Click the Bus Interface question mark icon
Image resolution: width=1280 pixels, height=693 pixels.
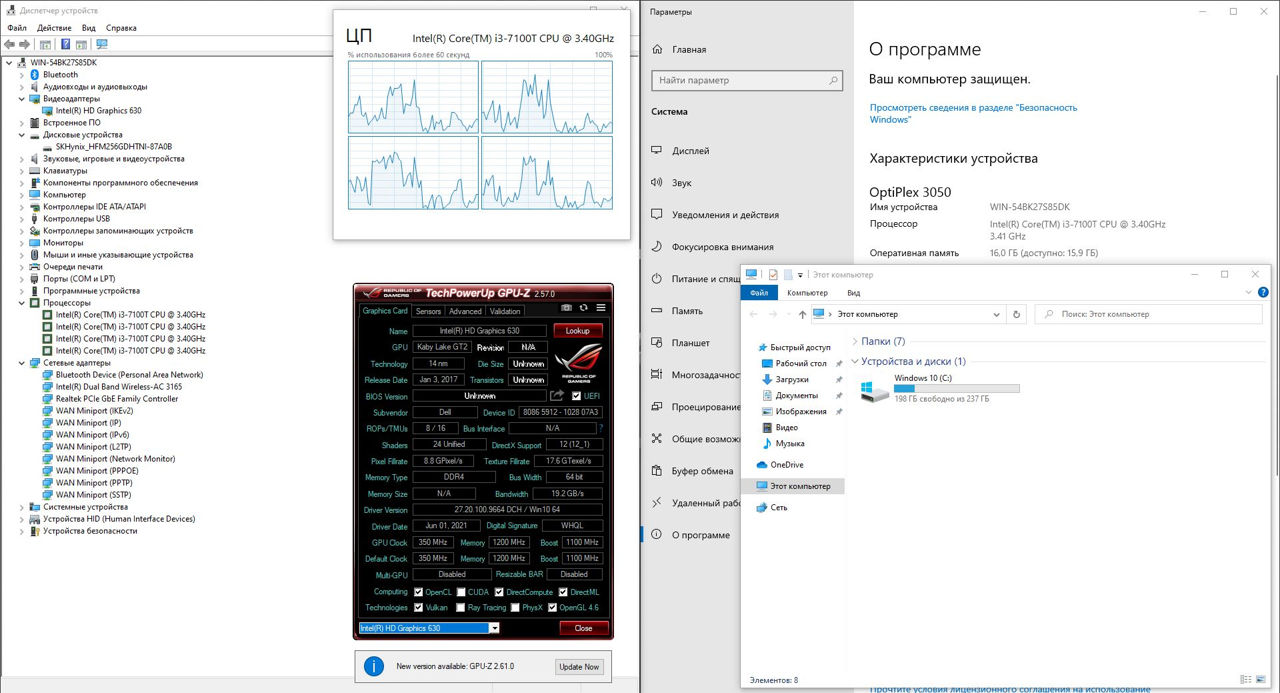click(600, 428)
